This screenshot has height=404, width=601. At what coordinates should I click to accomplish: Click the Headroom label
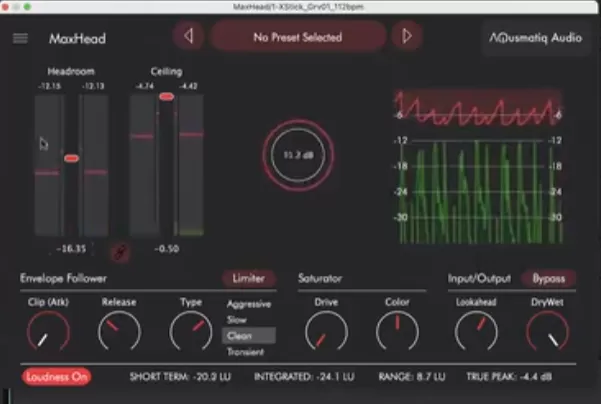point(71,71)
